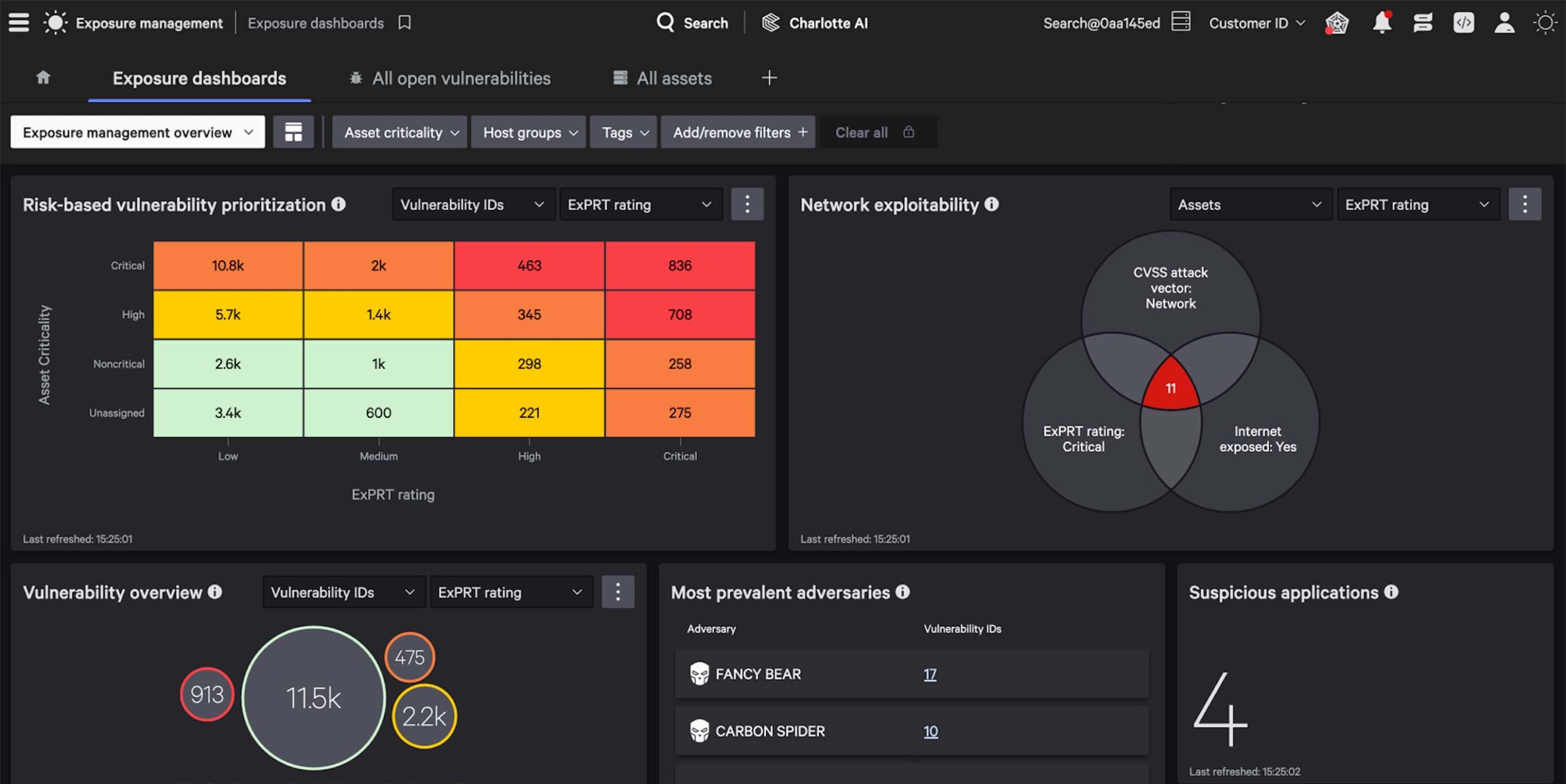Open kebab menu on Risk-based prioritization panel

coord(747,204)
